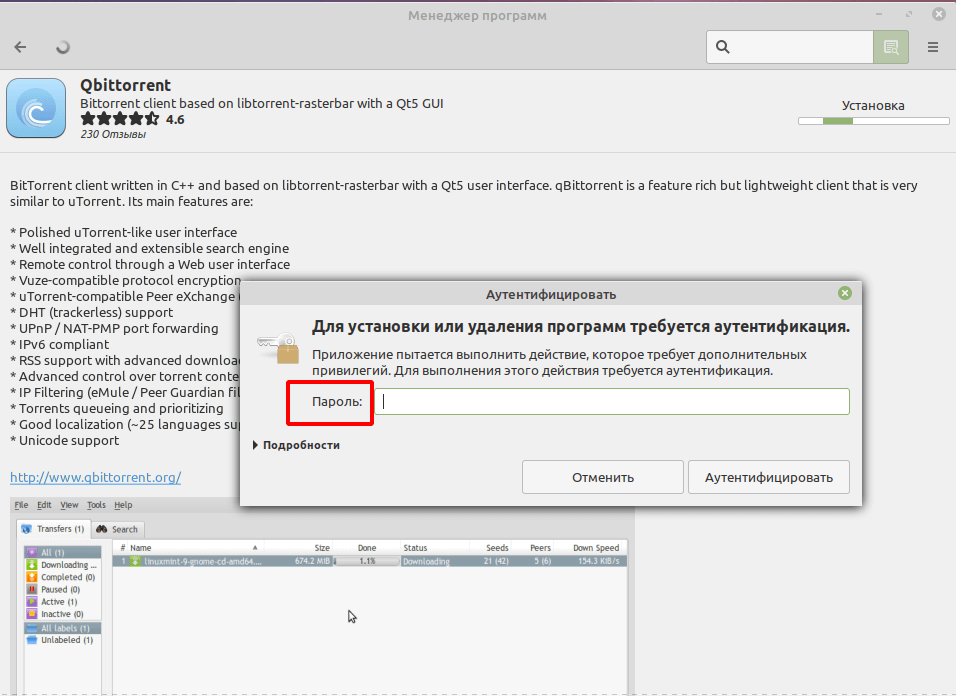Click the Qbittorrent title text
This screenshot has height=696, width=956.
tap(126, 85)
